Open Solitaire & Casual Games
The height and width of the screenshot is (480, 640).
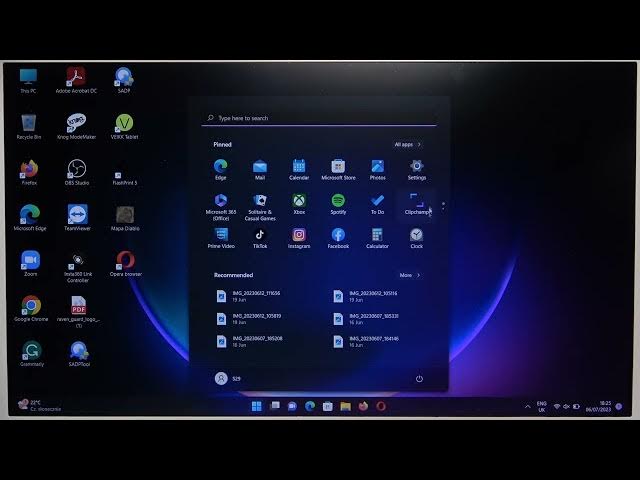[260, 207]
